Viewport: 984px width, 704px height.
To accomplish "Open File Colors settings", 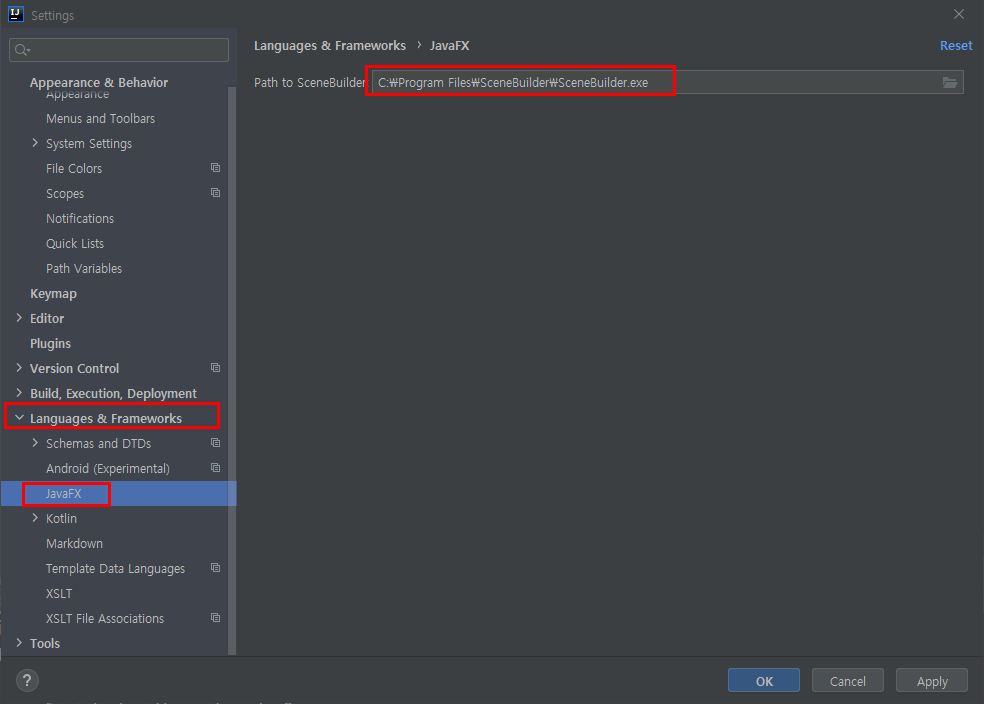I will pyautogui.click(x=73, y=168).
